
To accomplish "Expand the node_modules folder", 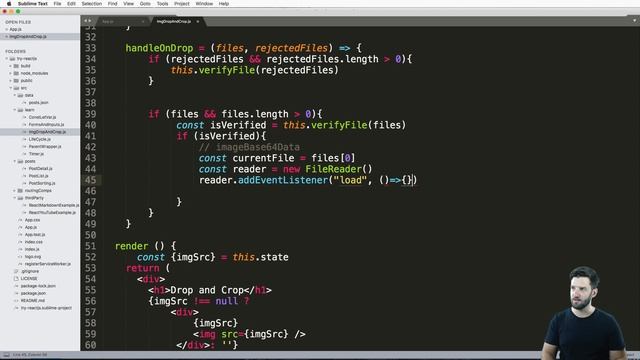I will click(11, 73).
